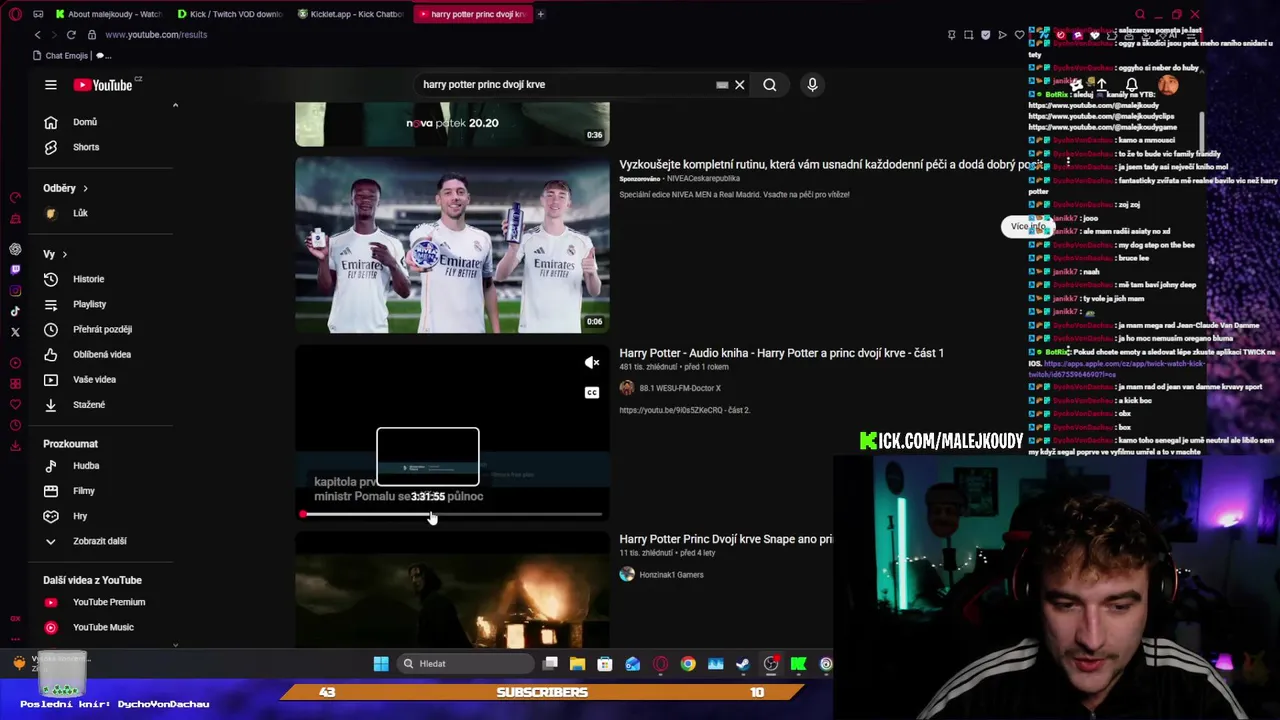This screenshot has width=1280, height=720.
Task: Click the taskbar Hledat search box
Action: 466,664
